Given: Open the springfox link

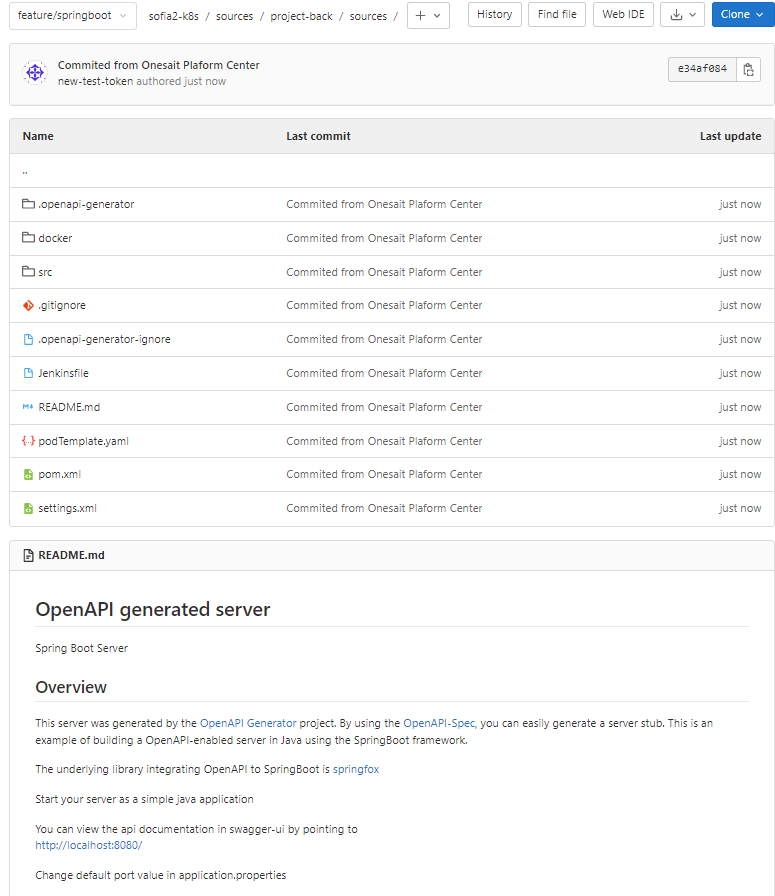Looking at the screenshot, I should [356, 769].
